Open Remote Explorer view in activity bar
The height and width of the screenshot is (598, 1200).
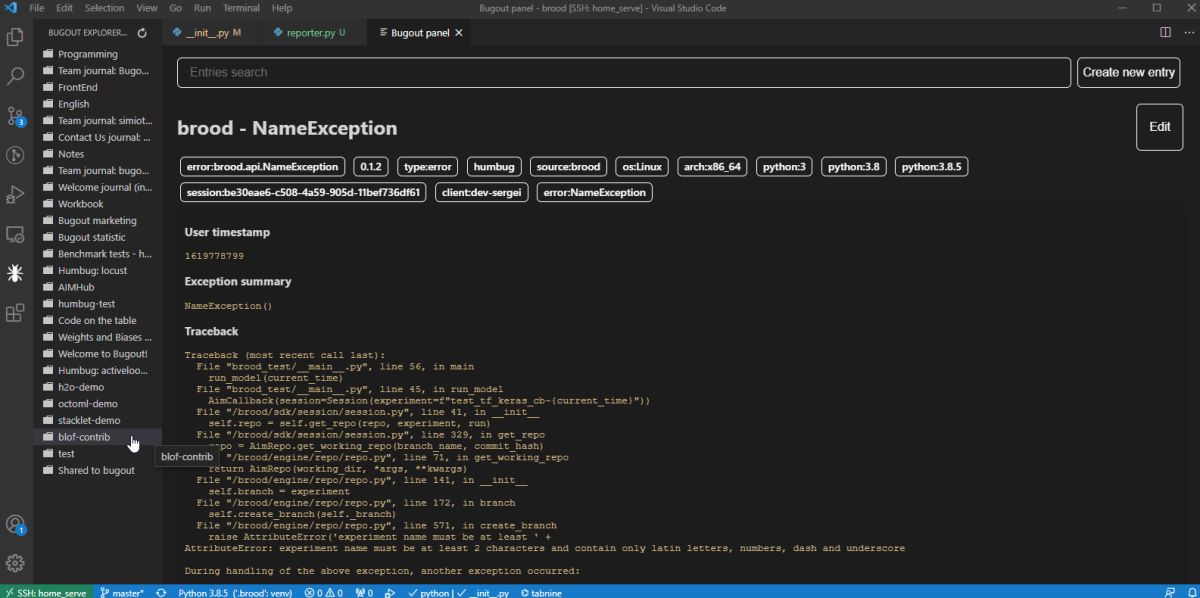pyautogui.click(x=15, y=234)
